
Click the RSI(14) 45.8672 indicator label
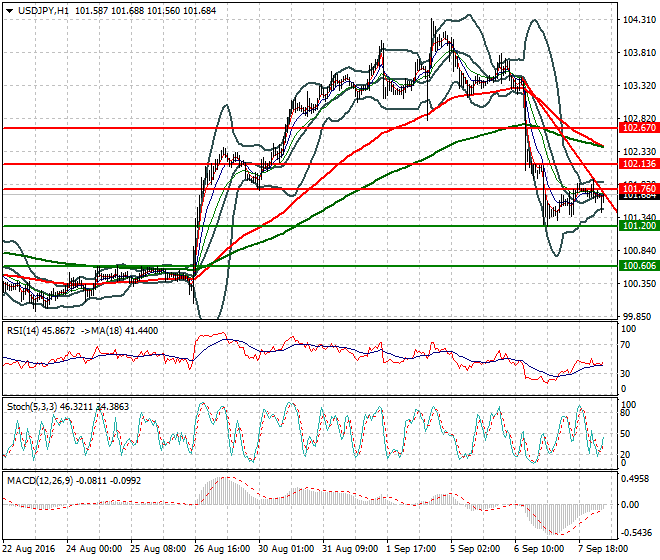(41, 331)
